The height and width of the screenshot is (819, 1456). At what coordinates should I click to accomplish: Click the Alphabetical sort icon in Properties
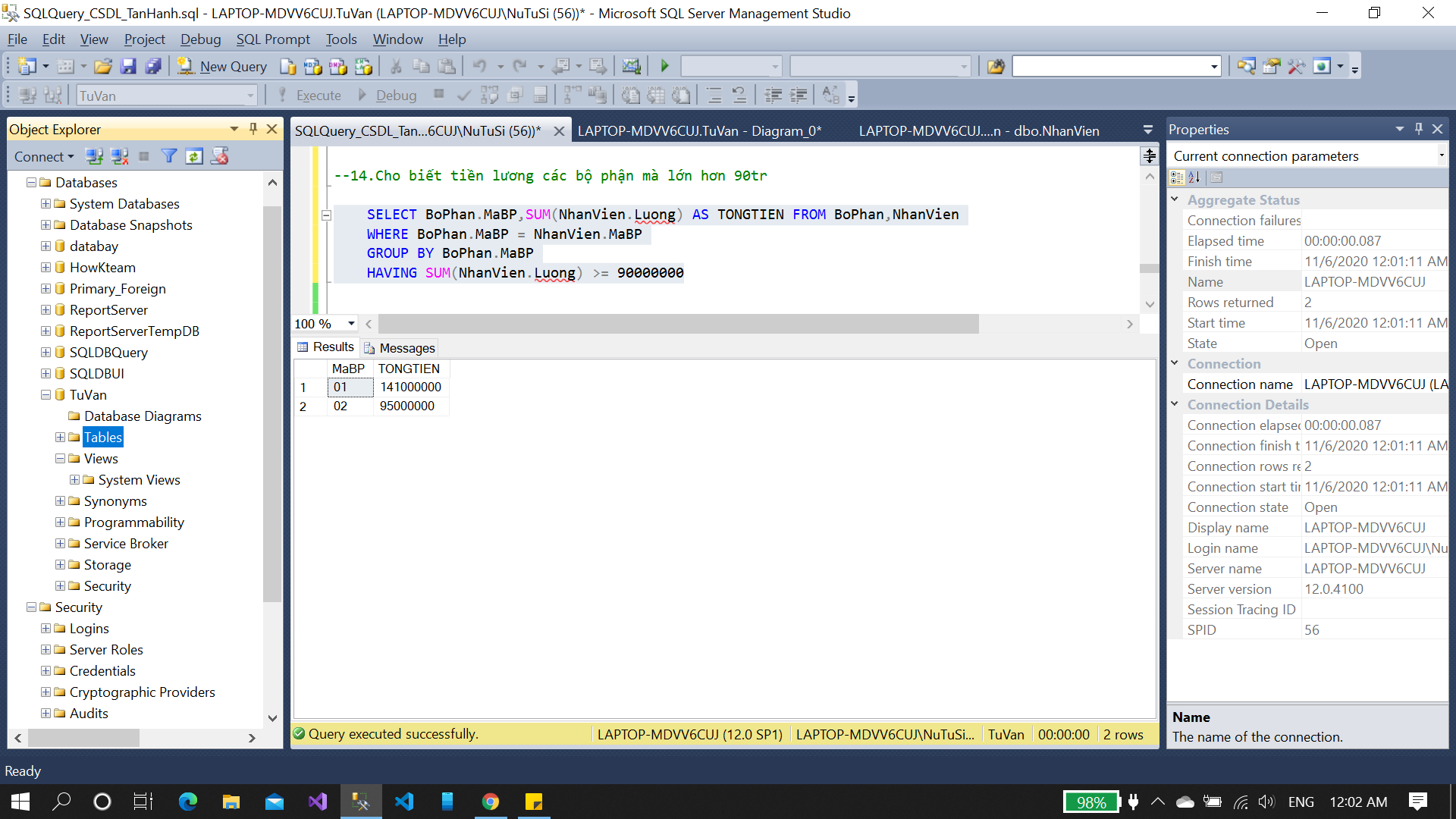tap(1194, 177)
